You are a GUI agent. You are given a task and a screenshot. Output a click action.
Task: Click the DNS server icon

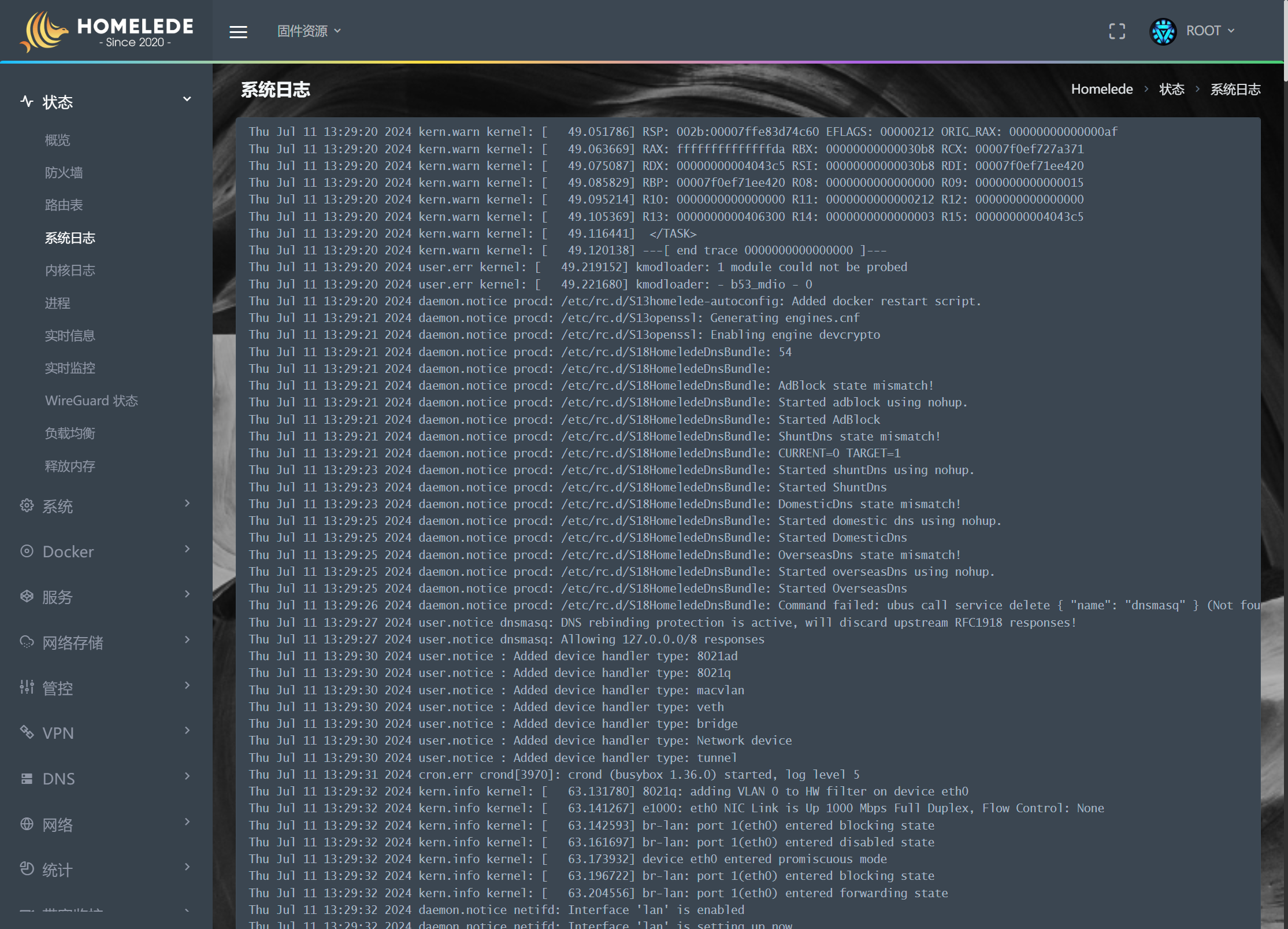[27, 778]
